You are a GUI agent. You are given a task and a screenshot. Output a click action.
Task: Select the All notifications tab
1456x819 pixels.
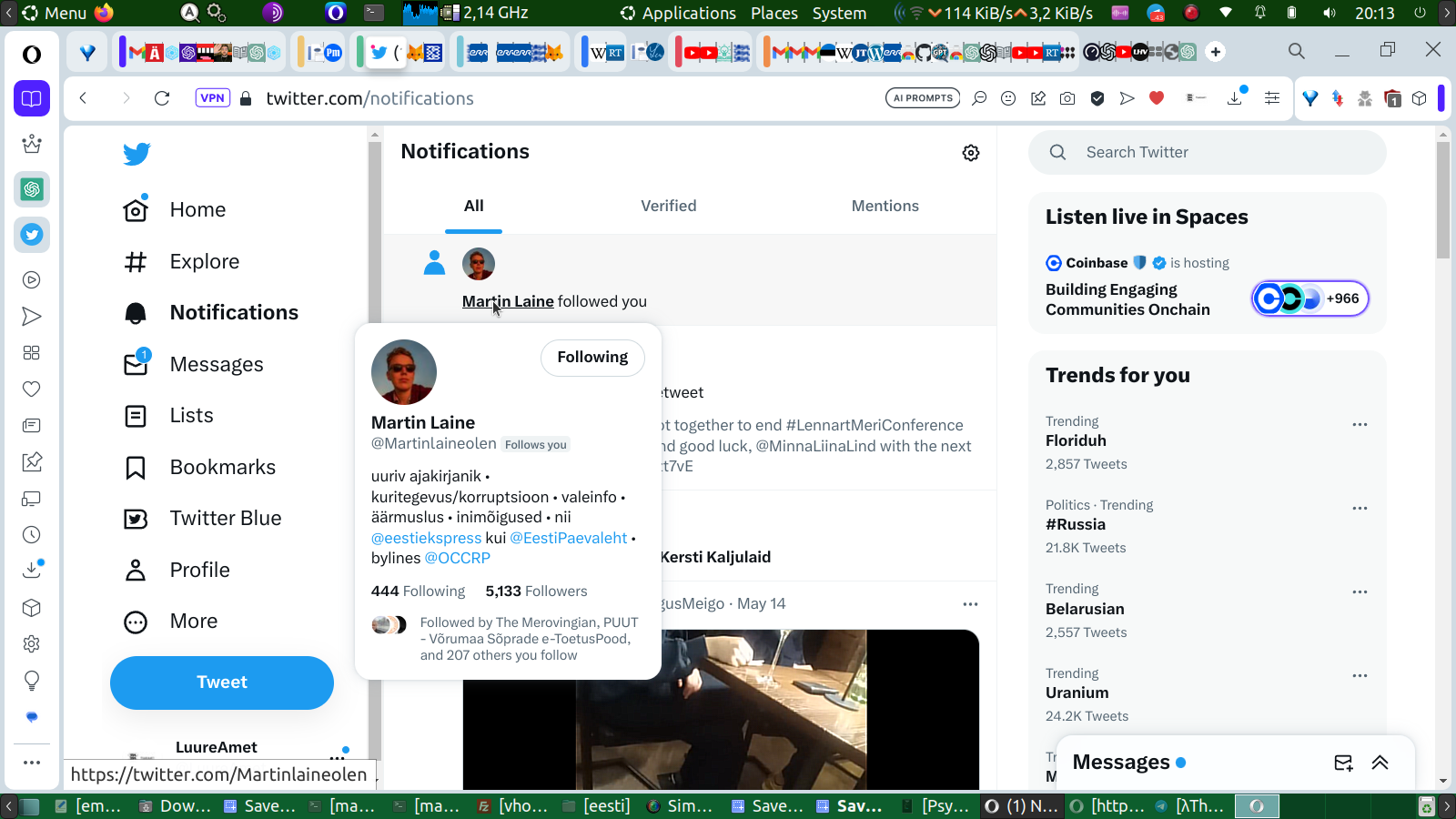coord(473,207)
